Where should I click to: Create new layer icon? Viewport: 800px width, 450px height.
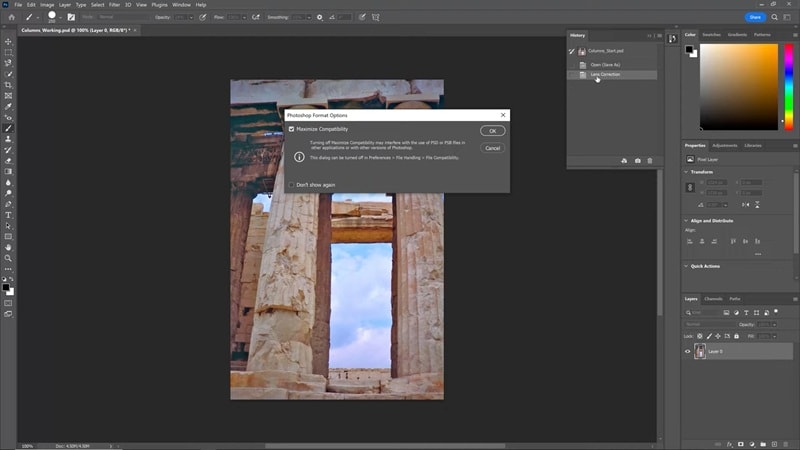click(x=774, y=444)
